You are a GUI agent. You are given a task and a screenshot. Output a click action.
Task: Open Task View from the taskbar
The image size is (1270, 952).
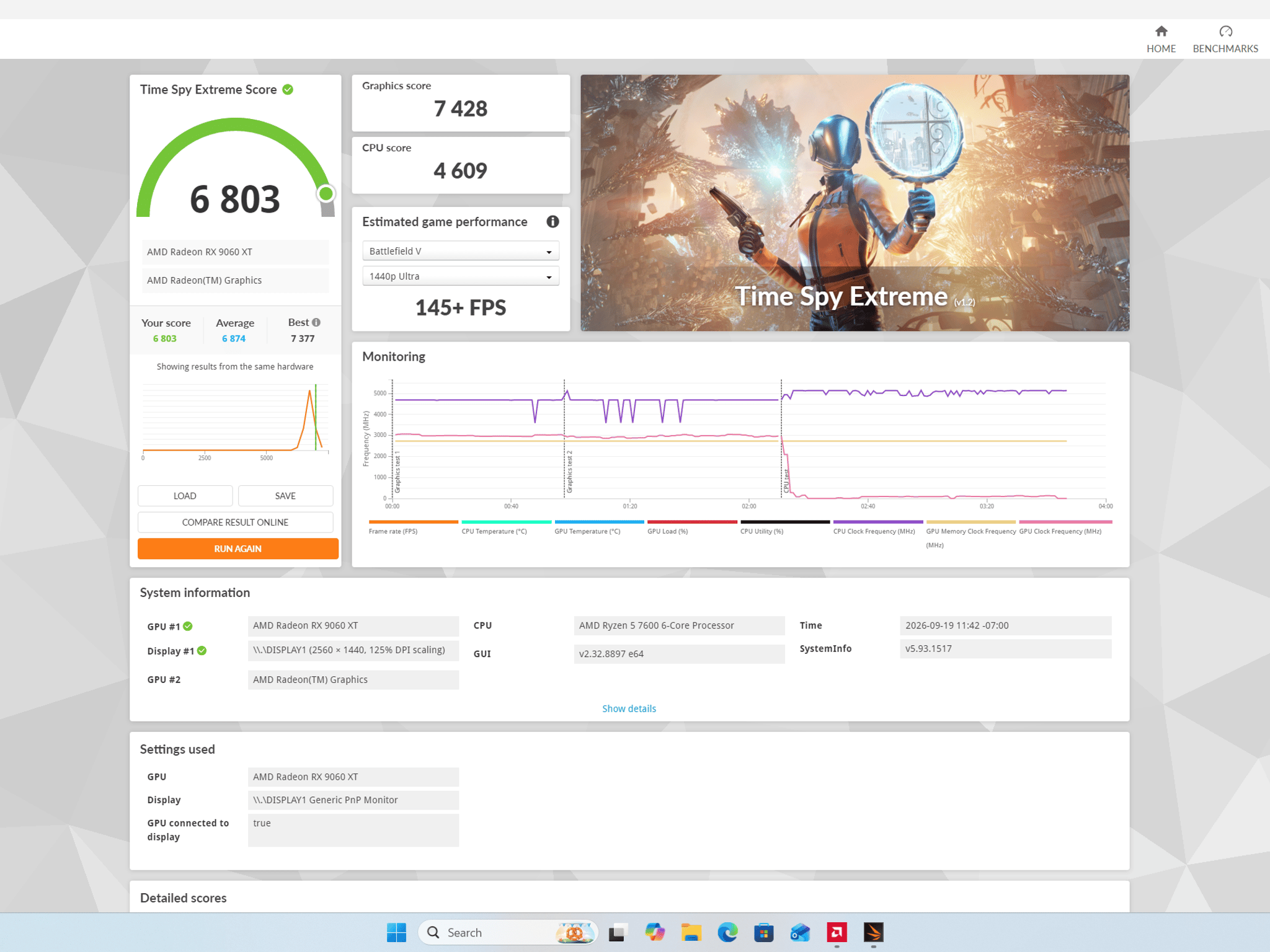click(x=618, y=932)
